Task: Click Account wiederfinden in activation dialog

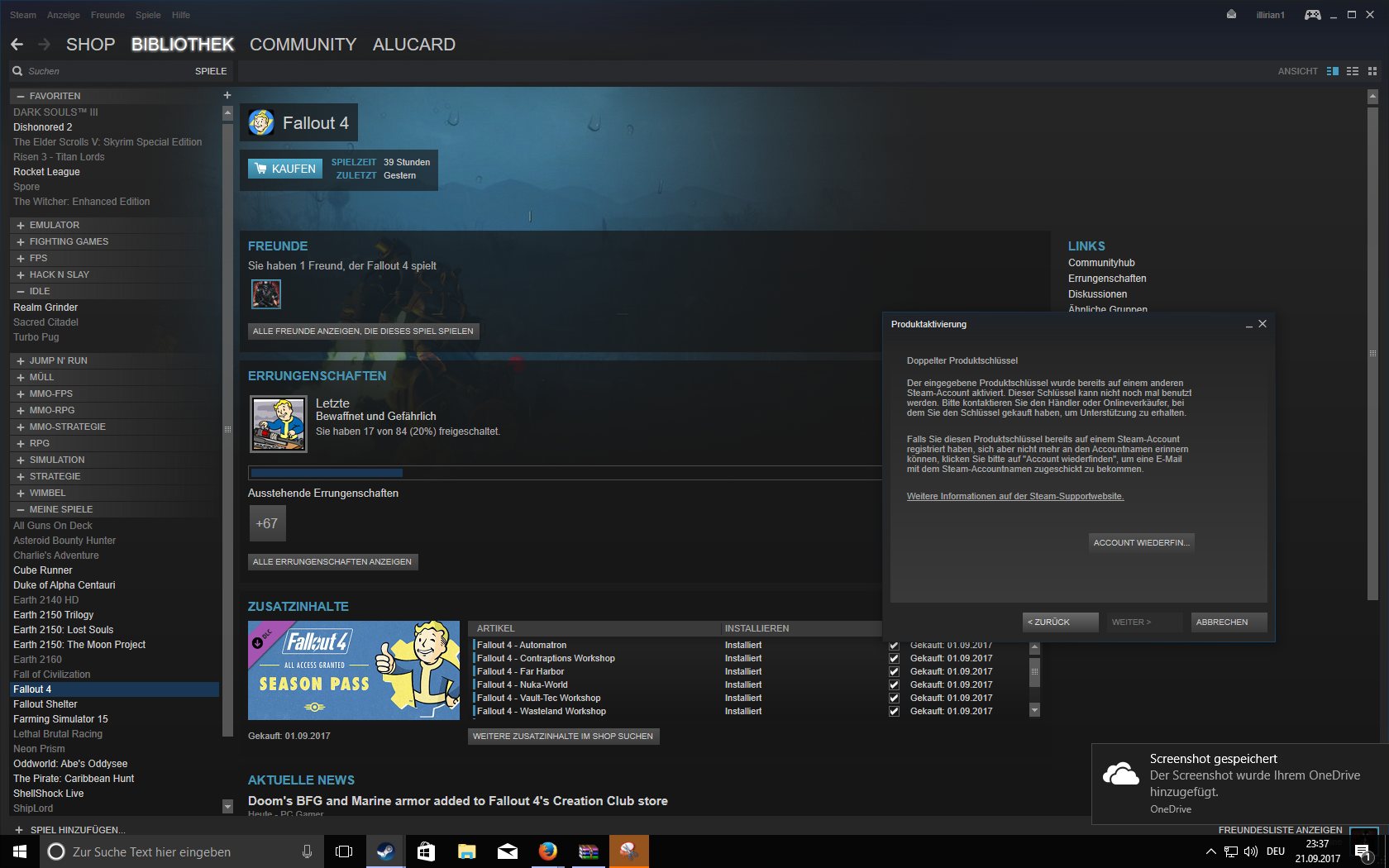Action: pos(1141,542)
